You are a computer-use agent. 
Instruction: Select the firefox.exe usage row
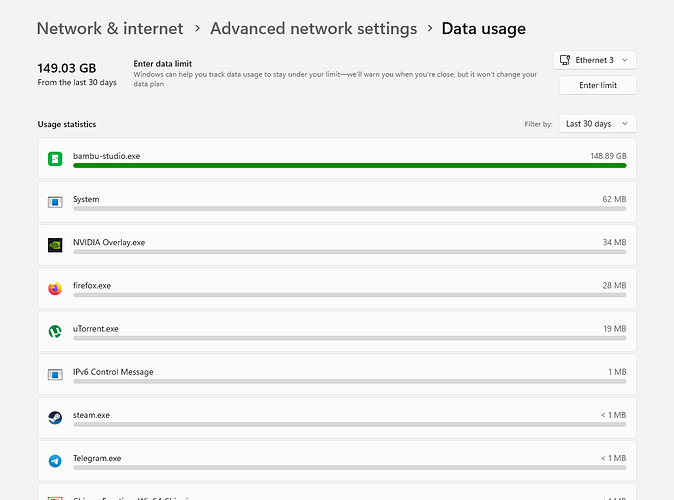(x=337, y=288)
